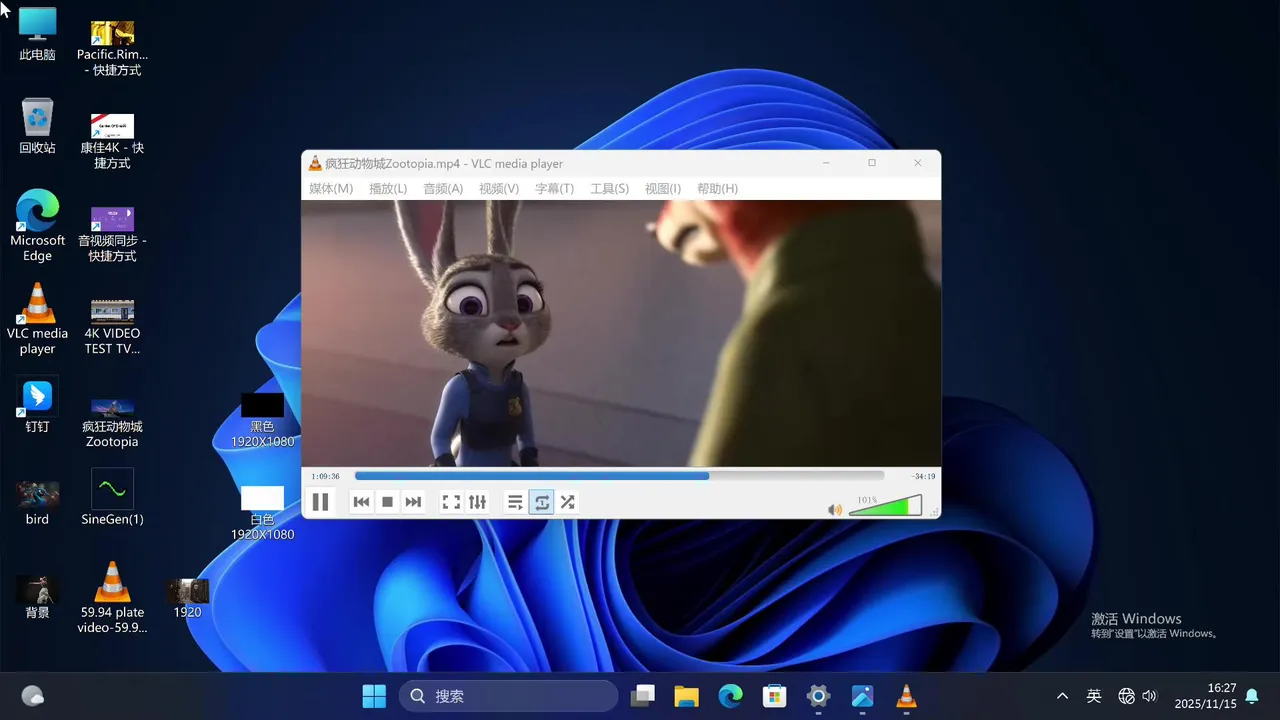This screenshot has width=1280, height=720.
Task: Toggle the remaining time display -34:19
Action: (923, 476)
